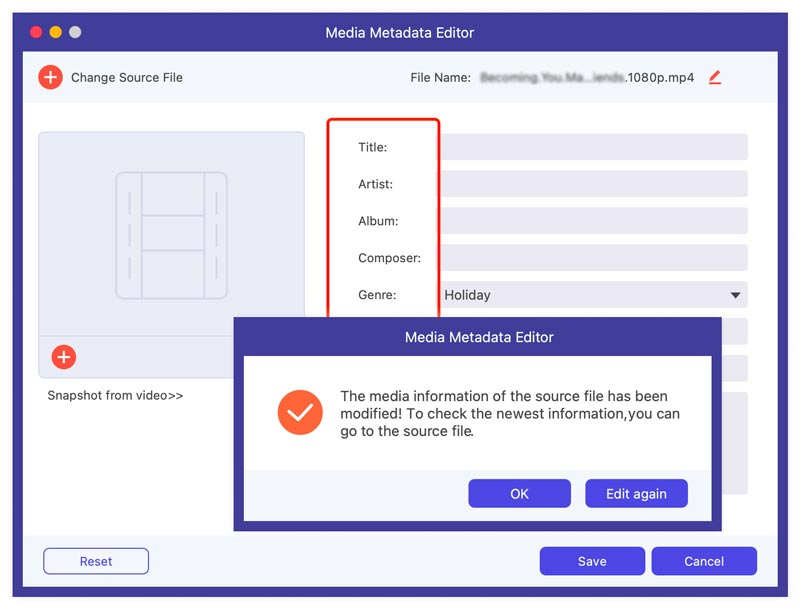The image size is (800, 609).
Task: Click the yellow minimize window button
Action: (55, 32)
